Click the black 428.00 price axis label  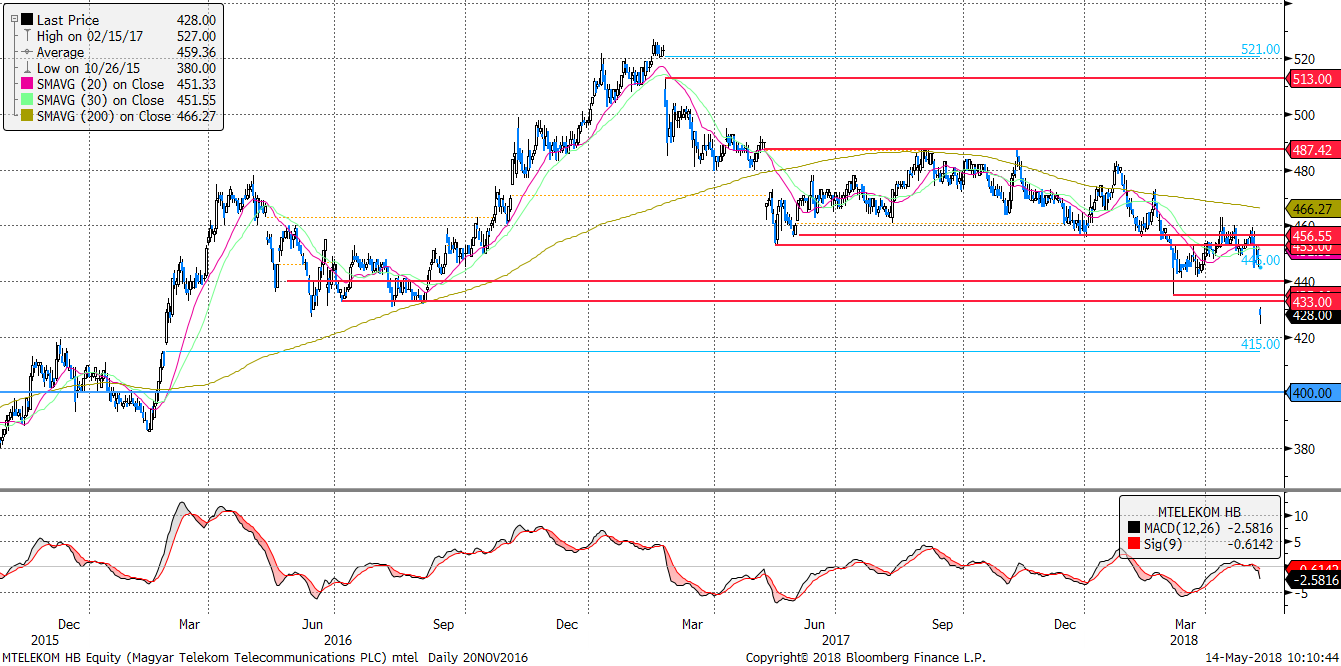[1311, 315]
